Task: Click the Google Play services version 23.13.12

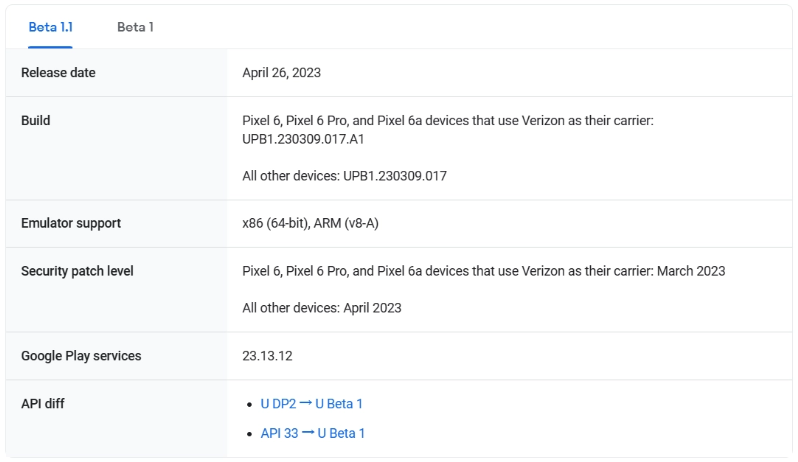Action: (x=267, y=356)
